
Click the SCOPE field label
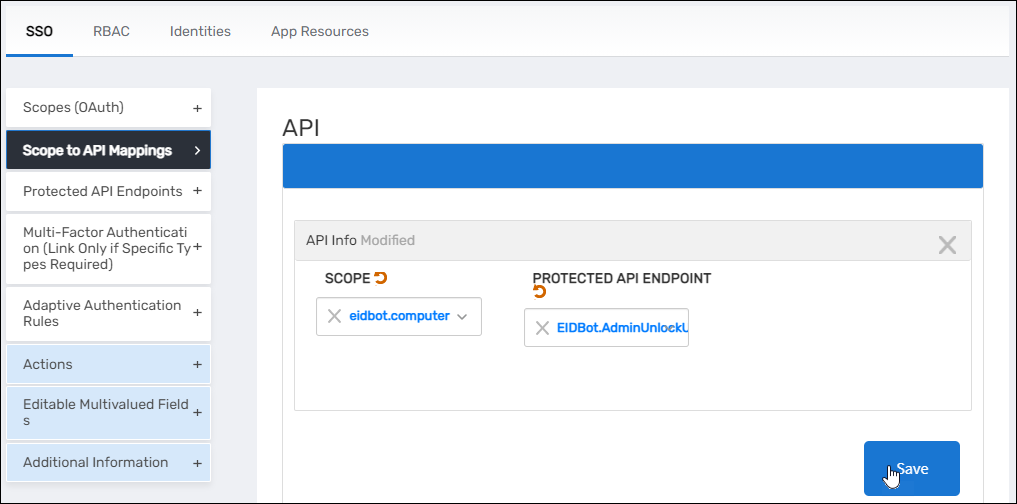coord(347,278)
